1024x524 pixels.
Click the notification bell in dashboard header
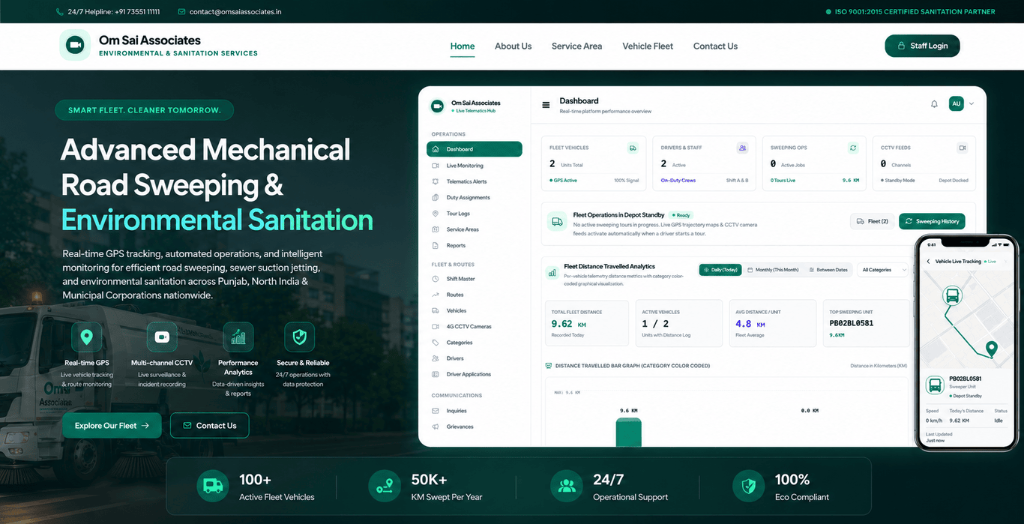coord(934,104)
